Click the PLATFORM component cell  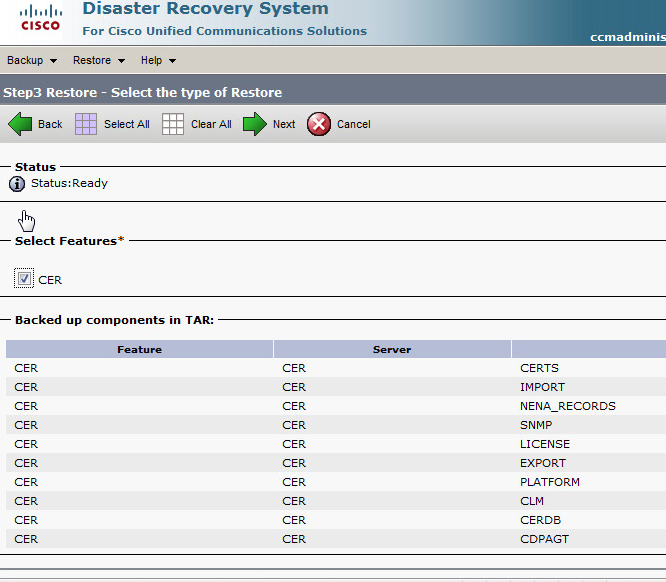coord(550,482)
